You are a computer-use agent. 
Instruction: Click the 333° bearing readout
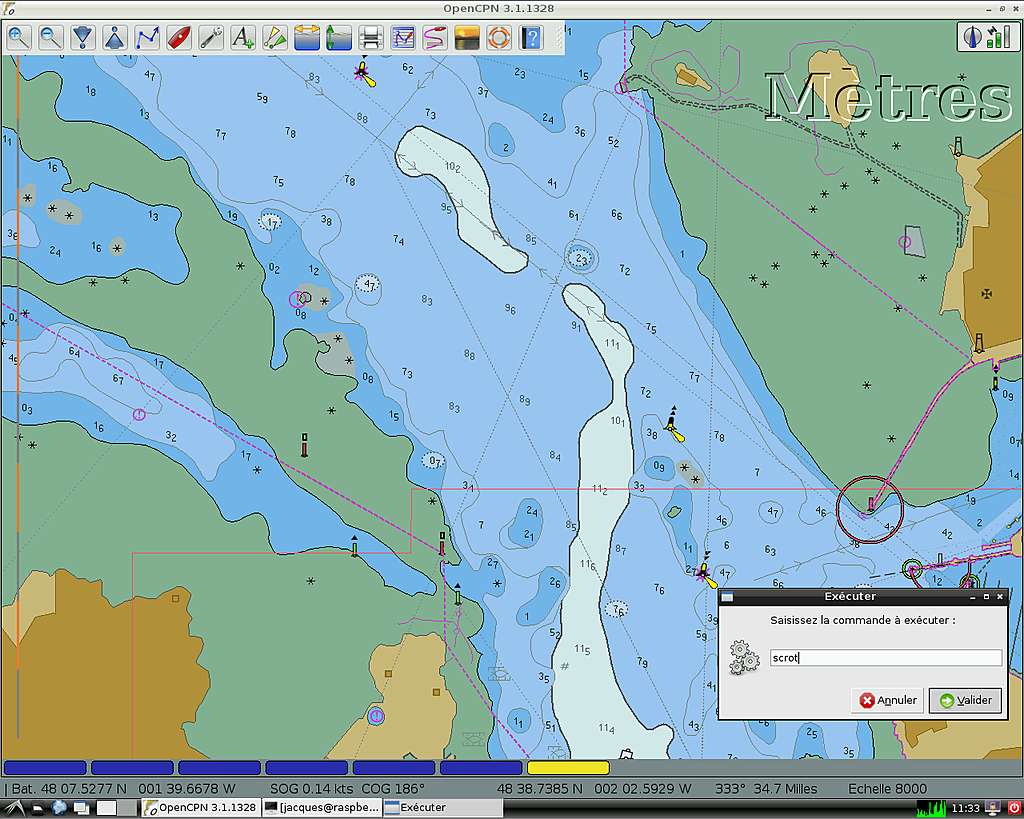(729, 789)
